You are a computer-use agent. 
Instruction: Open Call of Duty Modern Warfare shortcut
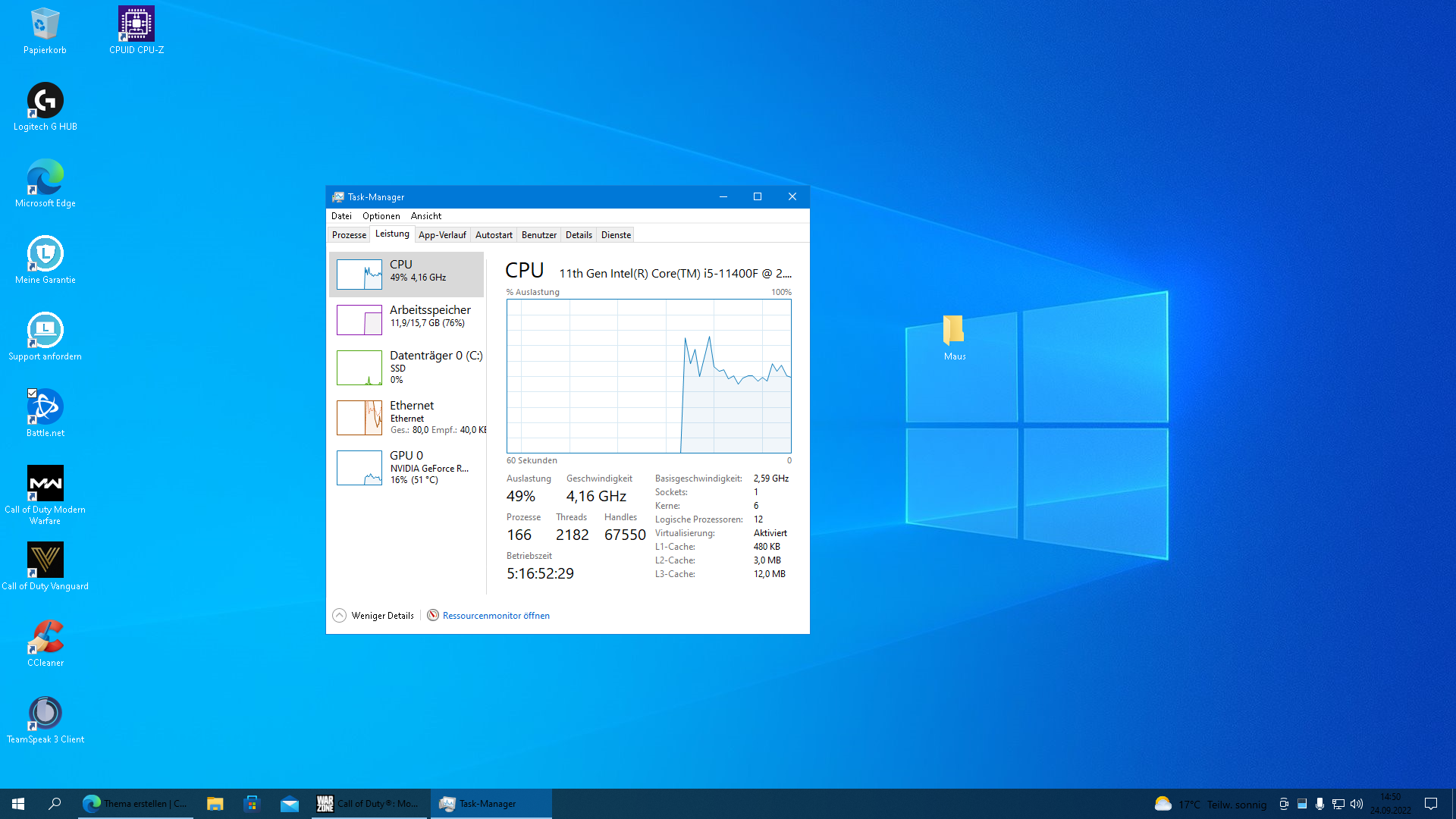click(x=45, y=484)
